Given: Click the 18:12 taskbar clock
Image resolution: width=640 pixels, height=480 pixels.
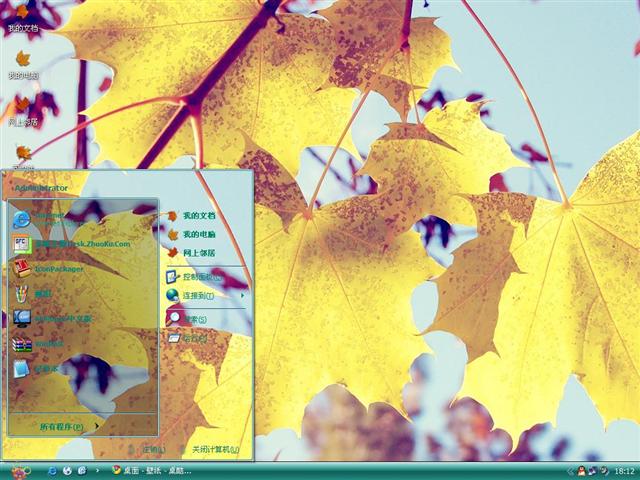Looking at the screenshot, I should pyautogui.click(x=624, y=471).
